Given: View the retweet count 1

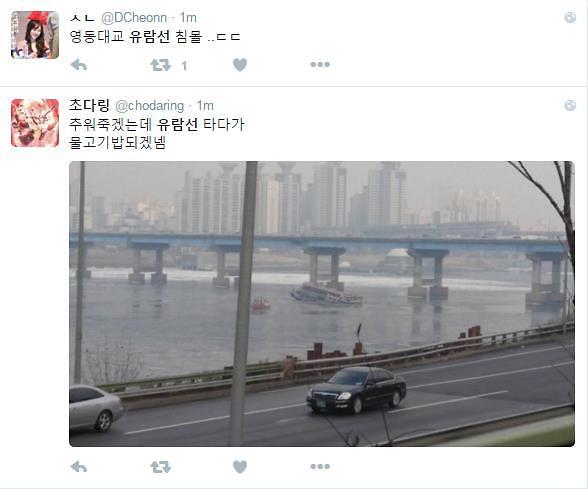Looking at the screenshot, I should pos(184,66).
